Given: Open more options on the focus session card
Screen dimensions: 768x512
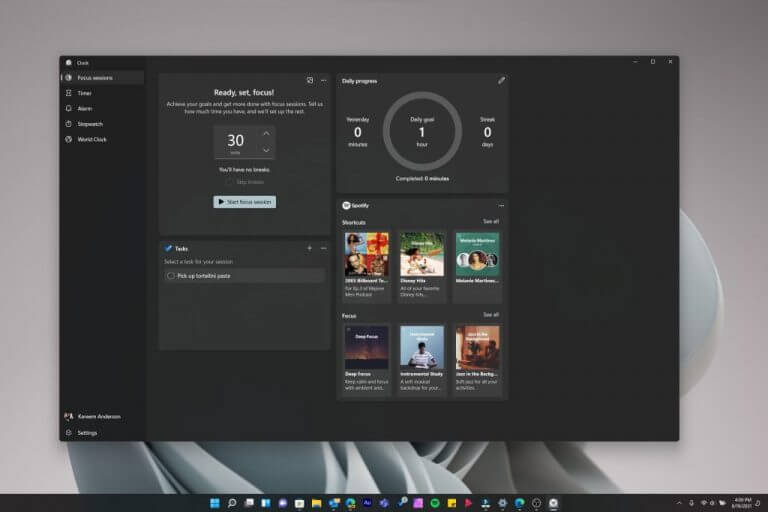Looking at the screenshot, I should click(x=324, y=80).
